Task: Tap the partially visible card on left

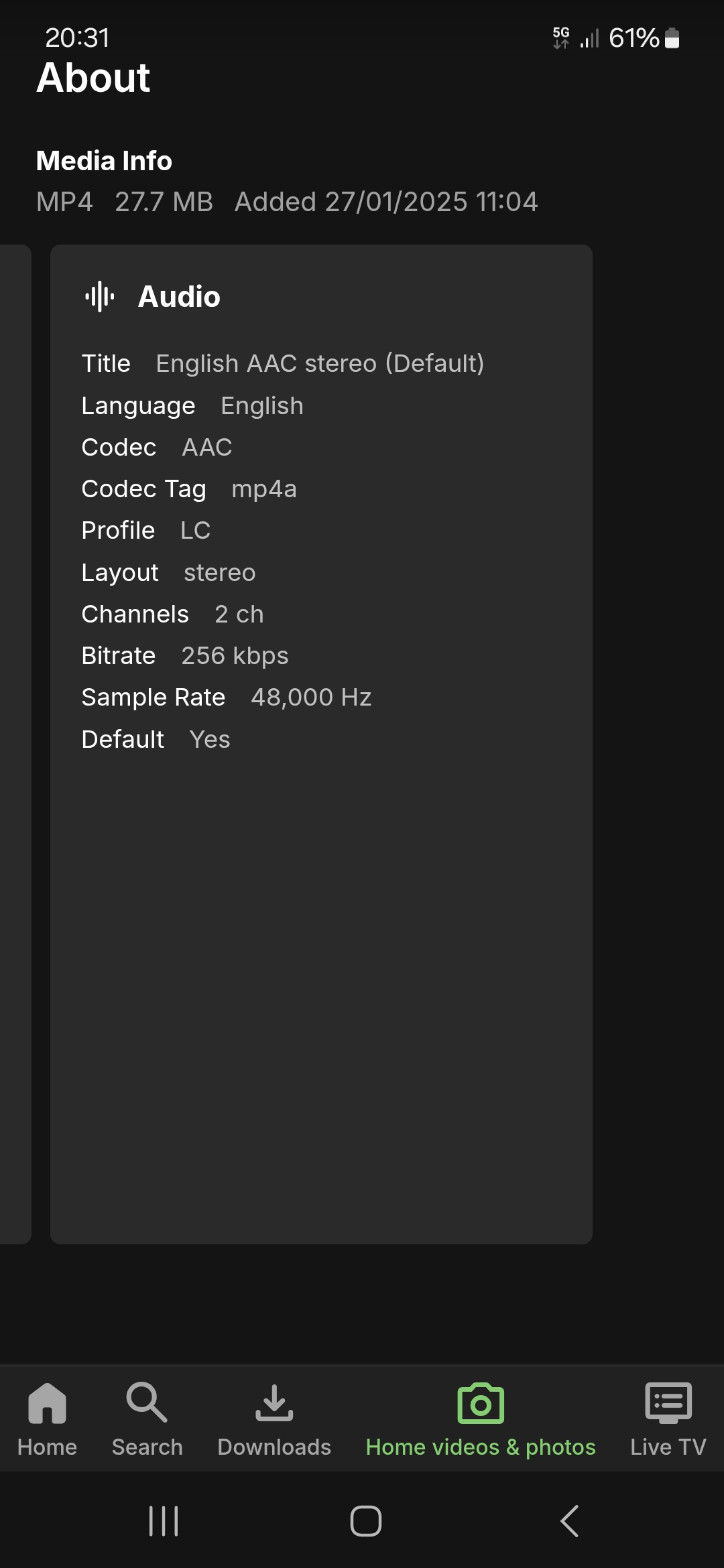Action: point(15,744)
